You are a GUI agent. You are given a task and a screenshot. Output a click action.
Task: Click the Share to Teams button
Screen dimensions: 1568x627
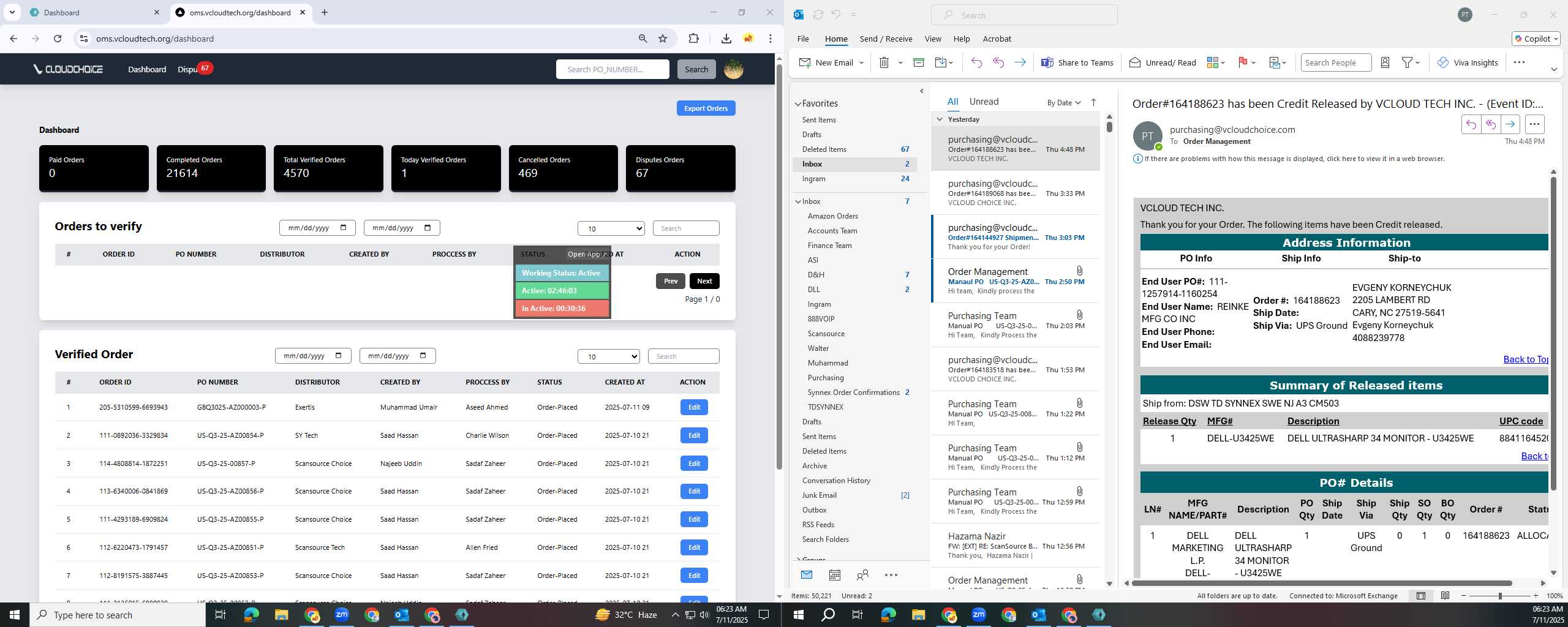click(1077, 62)
